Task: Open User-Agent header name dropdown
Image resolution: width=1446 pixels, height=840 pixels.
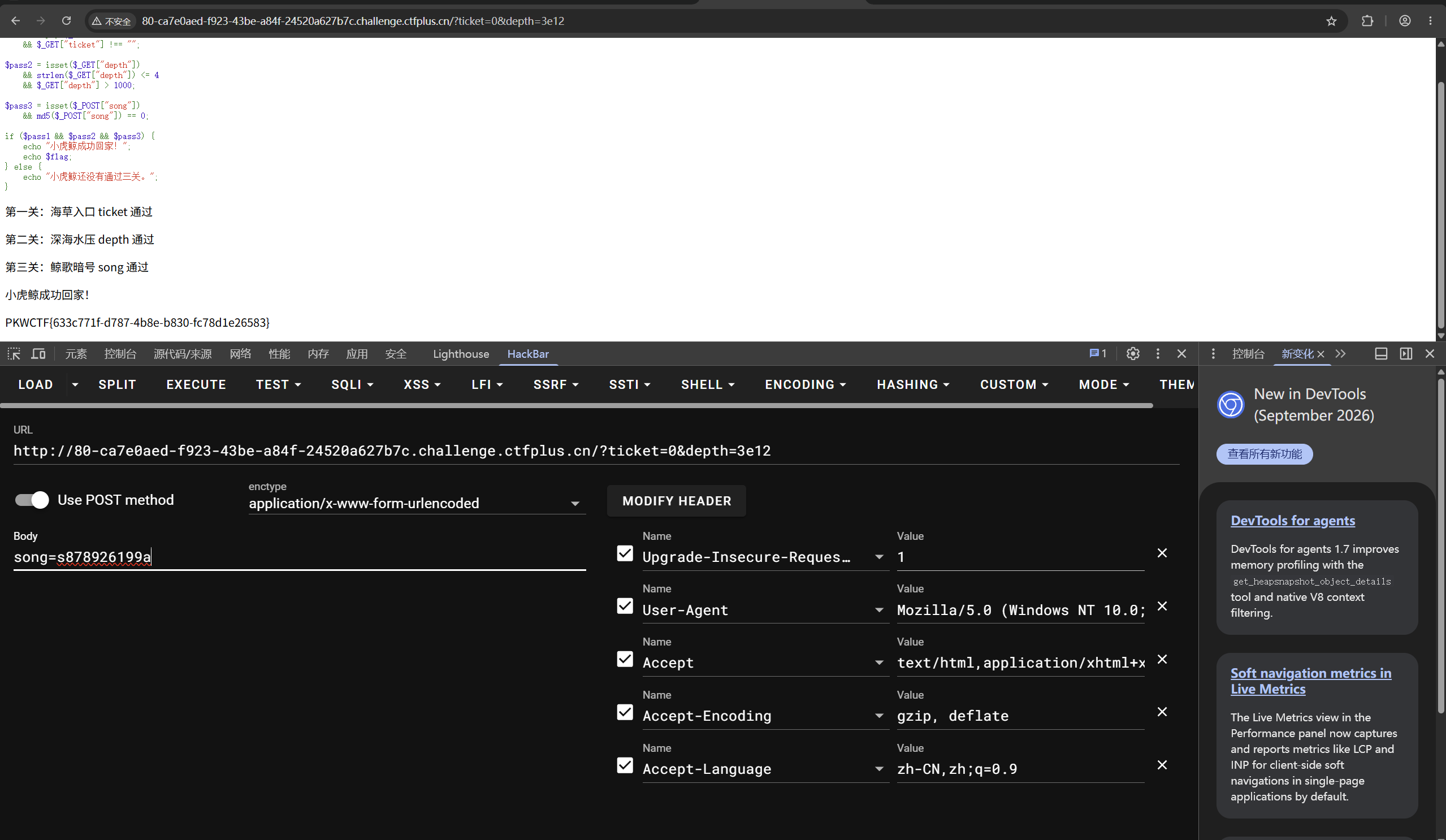Action: click(x=879, y=610)
